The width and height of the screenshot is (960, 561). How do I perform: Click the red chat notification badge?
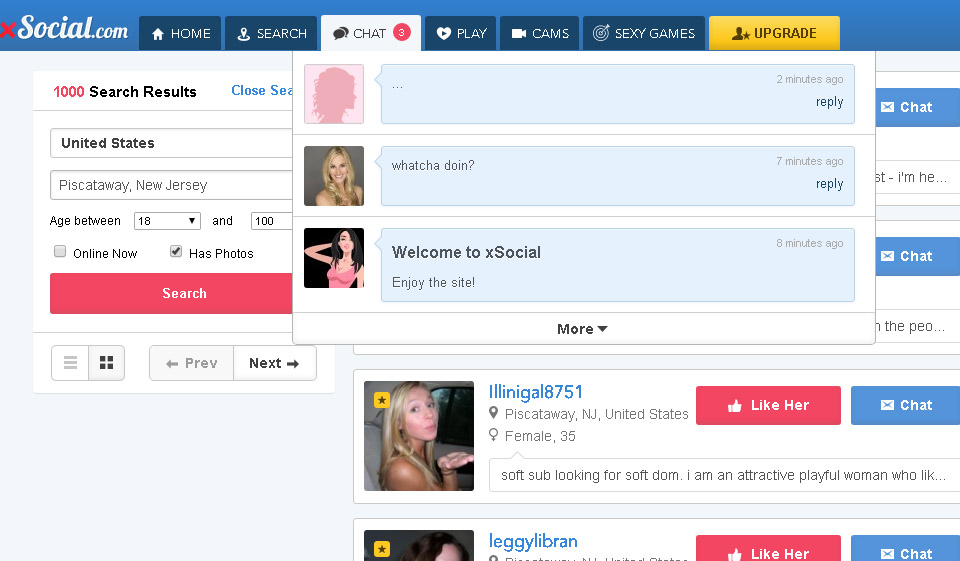[402, 33]
